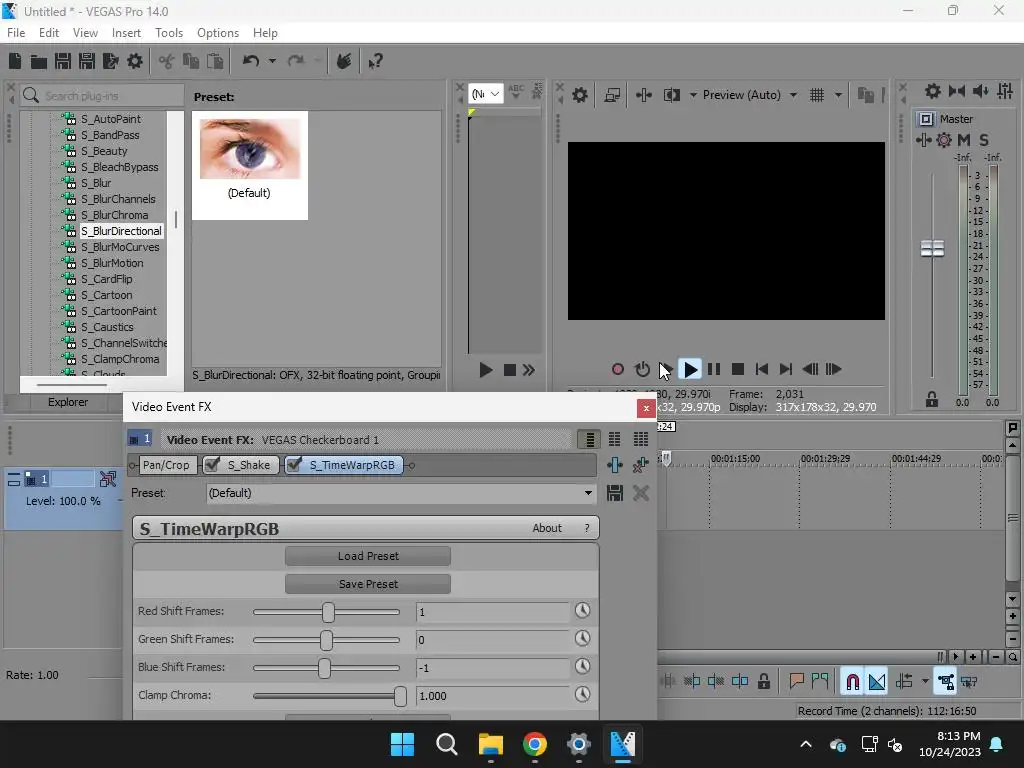
Task: Click the Master automation settings gear icon
Action: [944, 140]
